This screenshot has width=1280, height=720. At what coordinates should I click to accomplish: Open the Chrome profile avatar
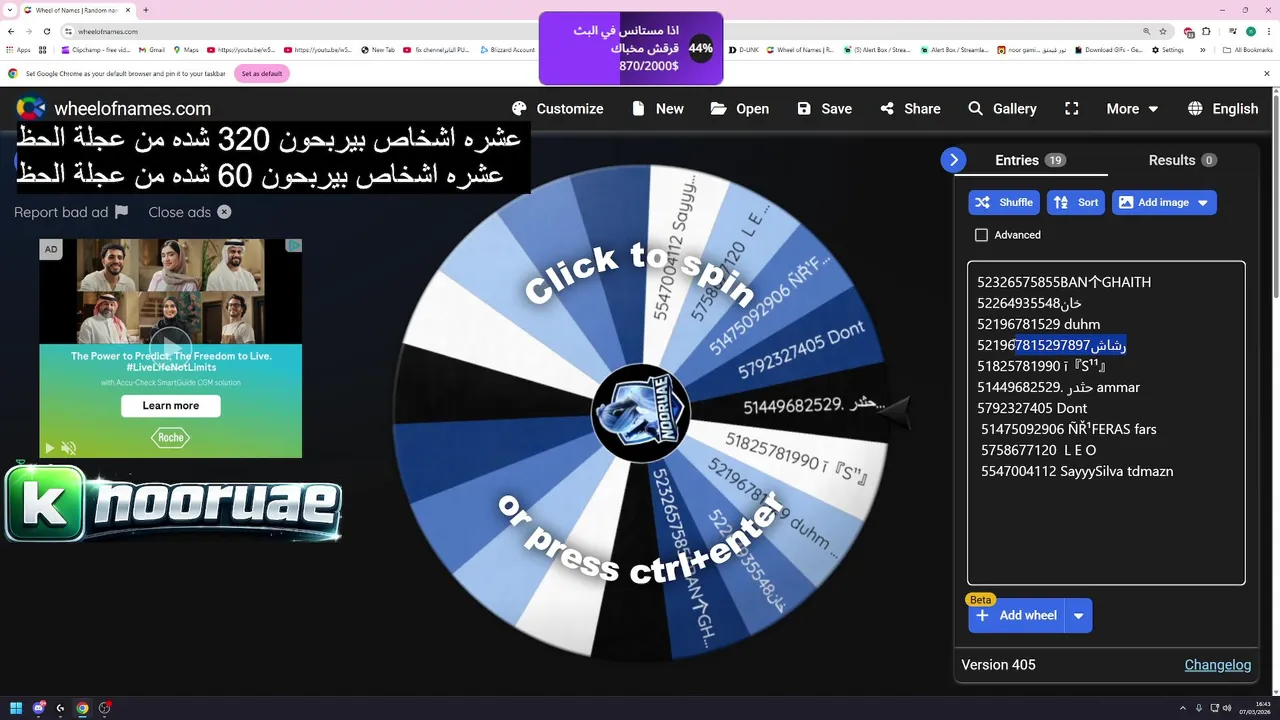tap(1250, 32)
